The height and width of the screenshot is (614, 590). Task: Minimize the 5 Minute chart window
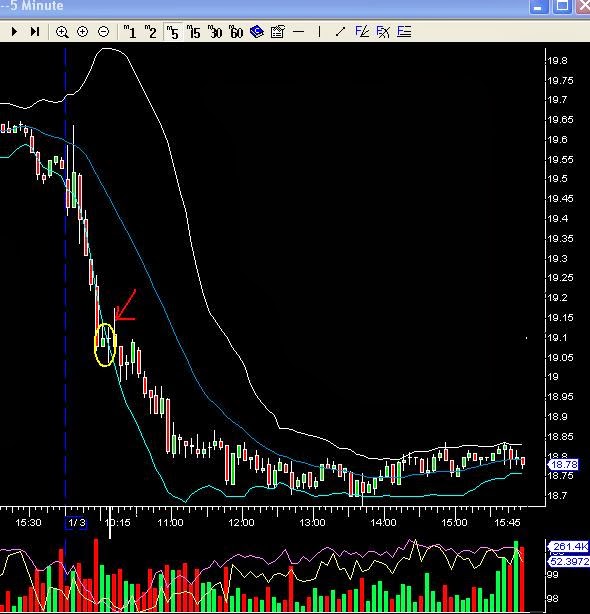[539, 7]
